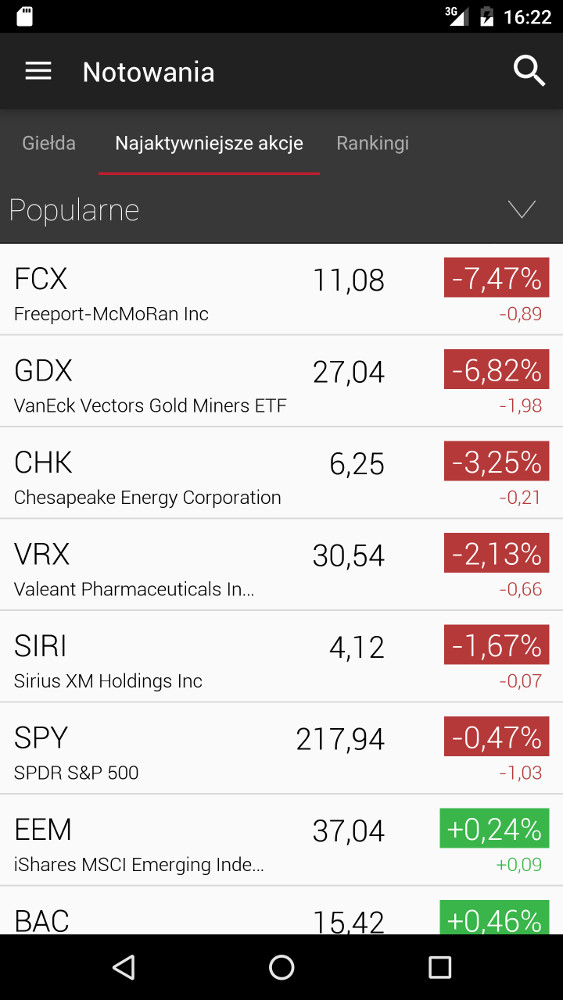Open the BAC stock row
The image size is (563, 1000).
281,911
